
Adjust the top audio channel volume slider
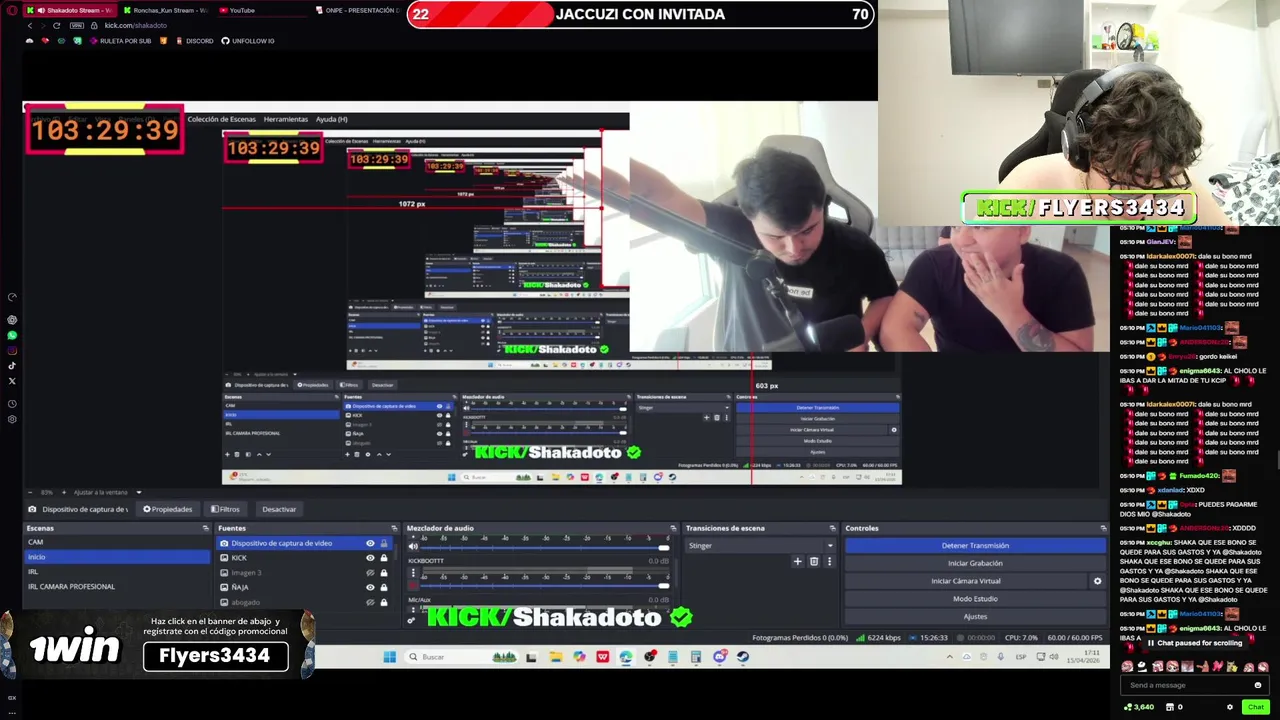point(545,547)
